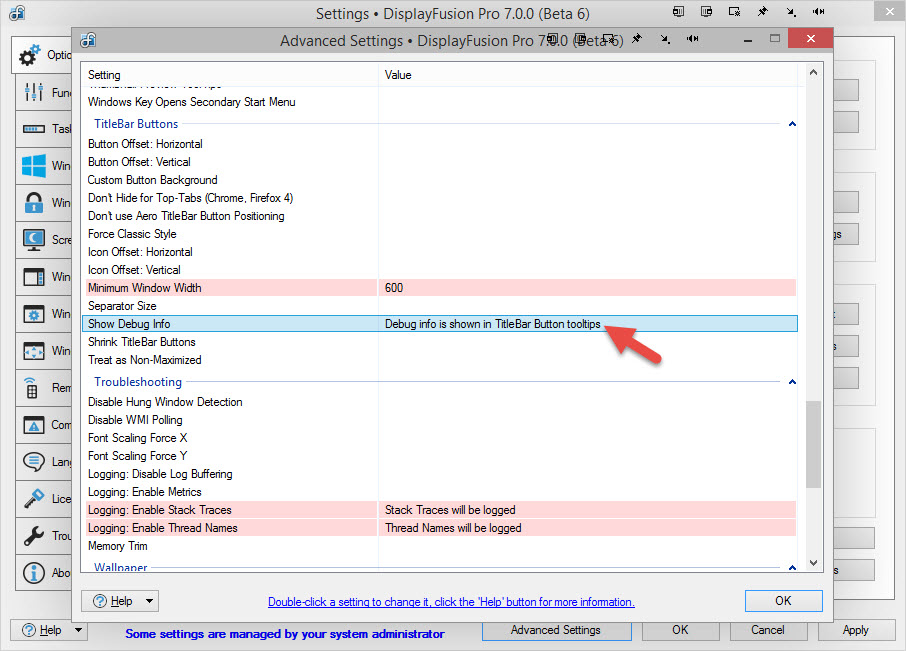Select the blue Windows logo sidebar icon
This screenshot has height=651, width=906.
[34, 165]
